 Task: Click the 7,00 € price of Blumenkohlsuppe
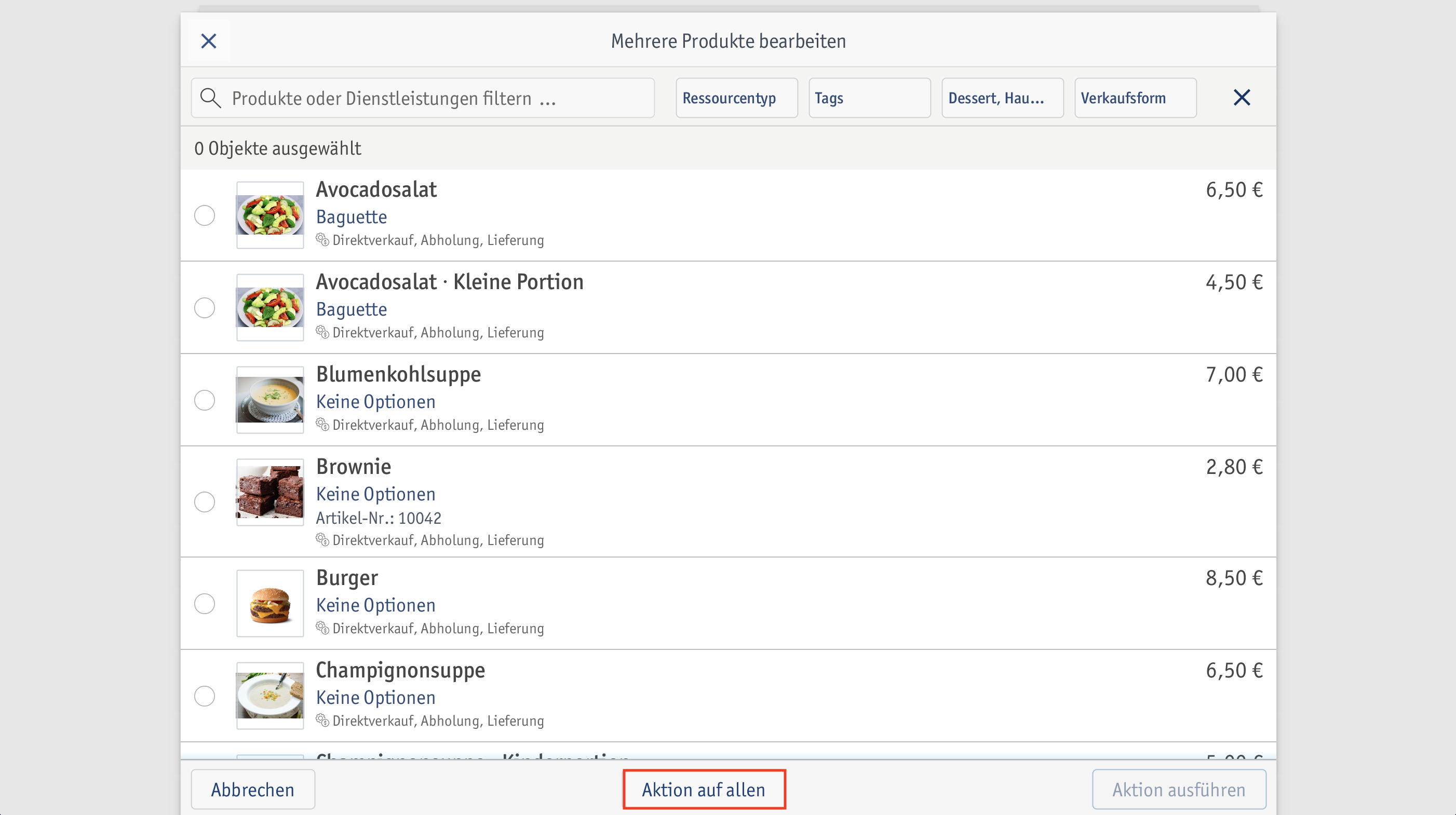click(1234, 374)
